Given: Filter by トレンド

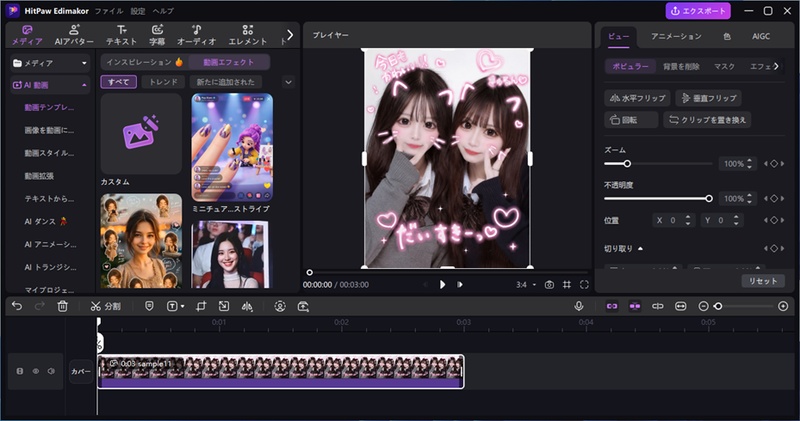Looking at the screenshot, I should point(163,82).
